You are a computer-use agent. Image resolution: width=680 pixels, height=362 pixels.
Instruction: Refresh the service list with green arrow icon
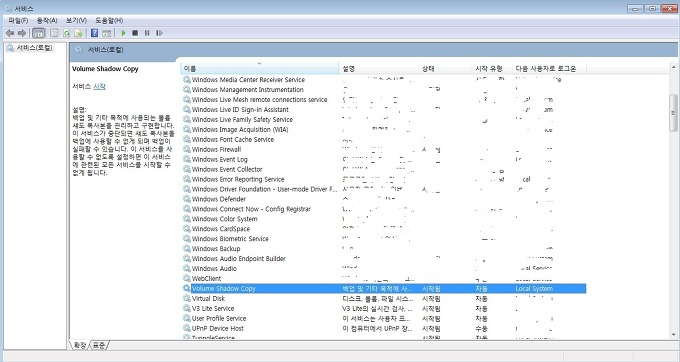point(66,33)
